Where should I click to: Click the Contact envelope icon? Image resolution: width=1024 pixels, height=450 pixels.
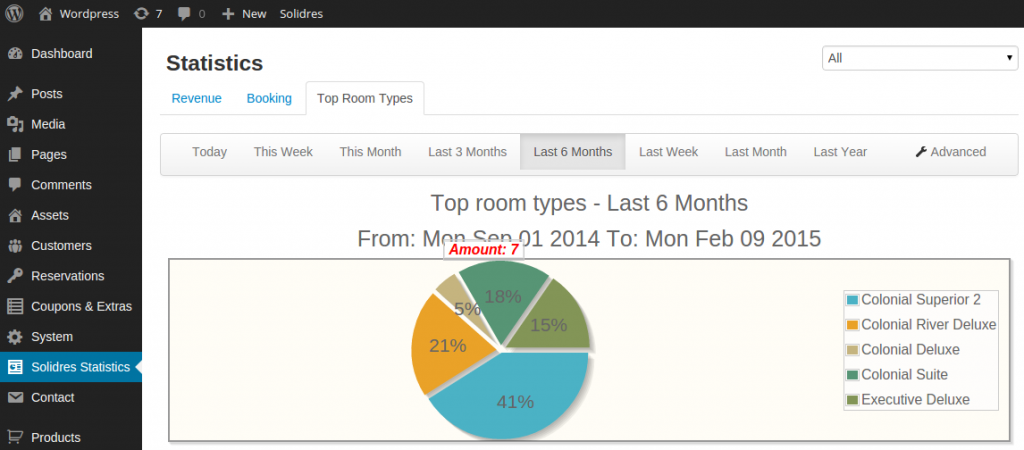[x=15, y=398]
